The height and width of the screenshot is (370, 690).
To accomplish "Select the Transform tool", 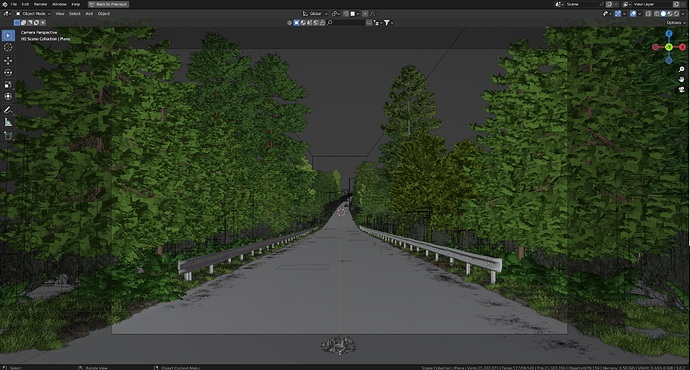I will click(8, 96).
